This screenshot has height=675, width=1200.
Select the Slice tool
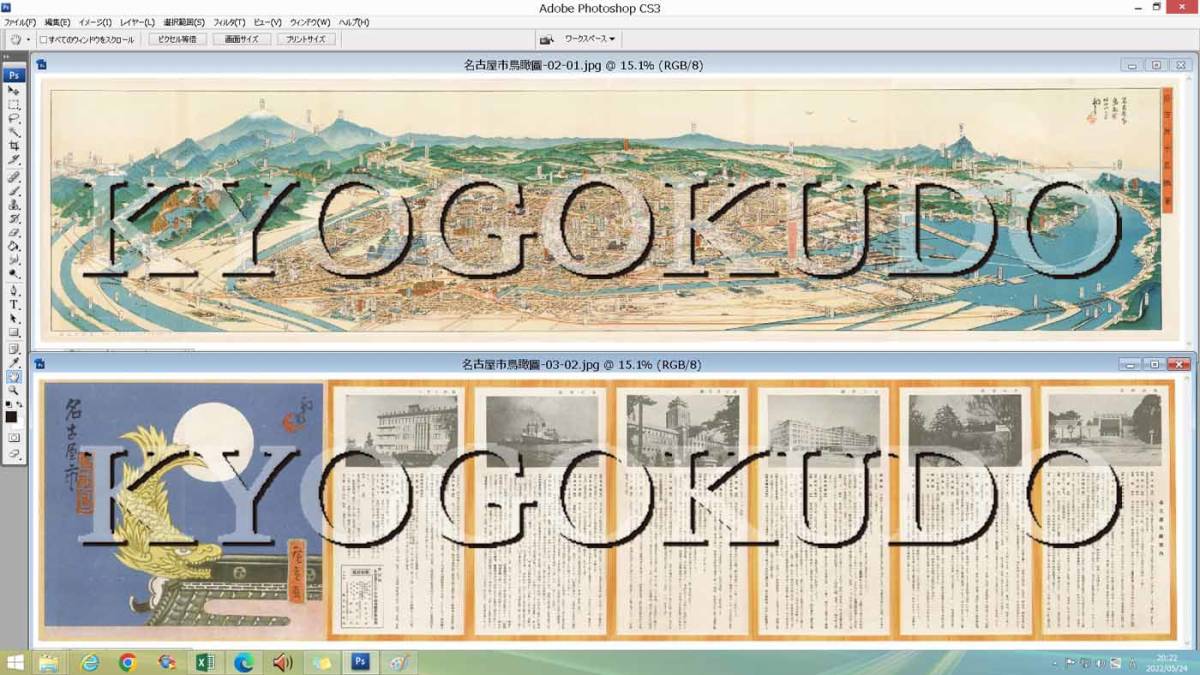14,159
